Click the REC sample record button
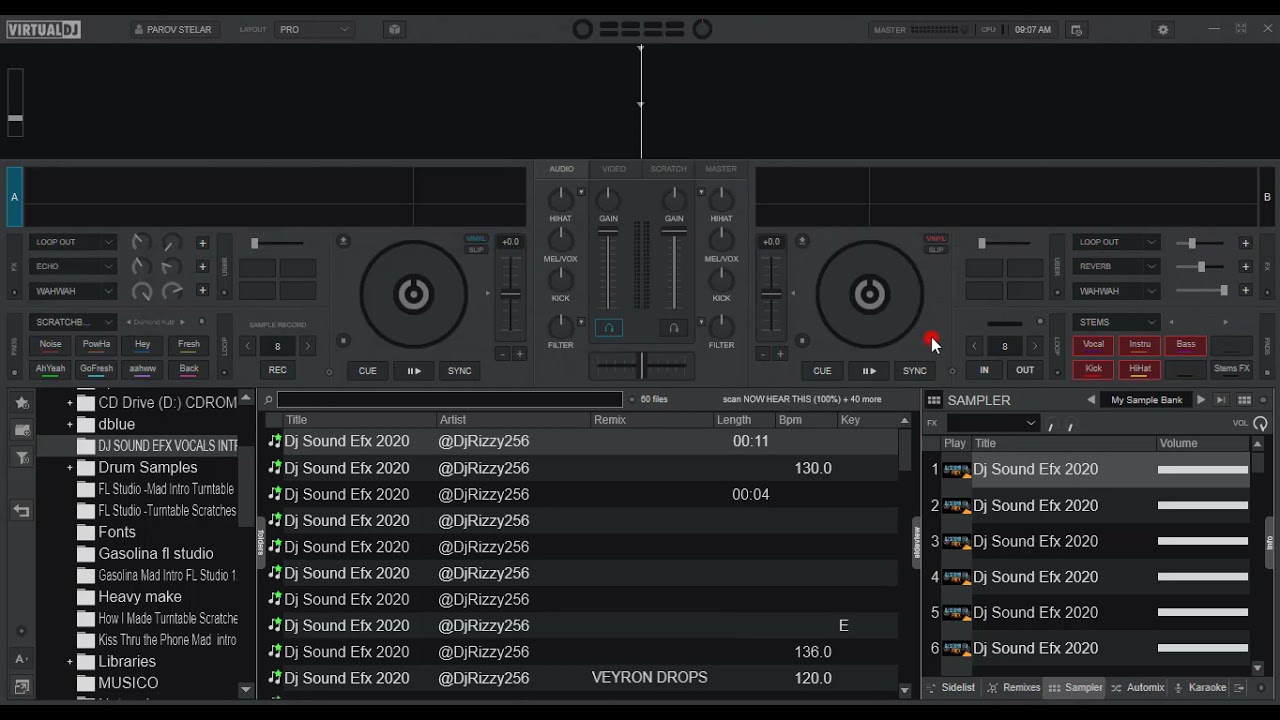1280x720 pixels. click(278, 370)
